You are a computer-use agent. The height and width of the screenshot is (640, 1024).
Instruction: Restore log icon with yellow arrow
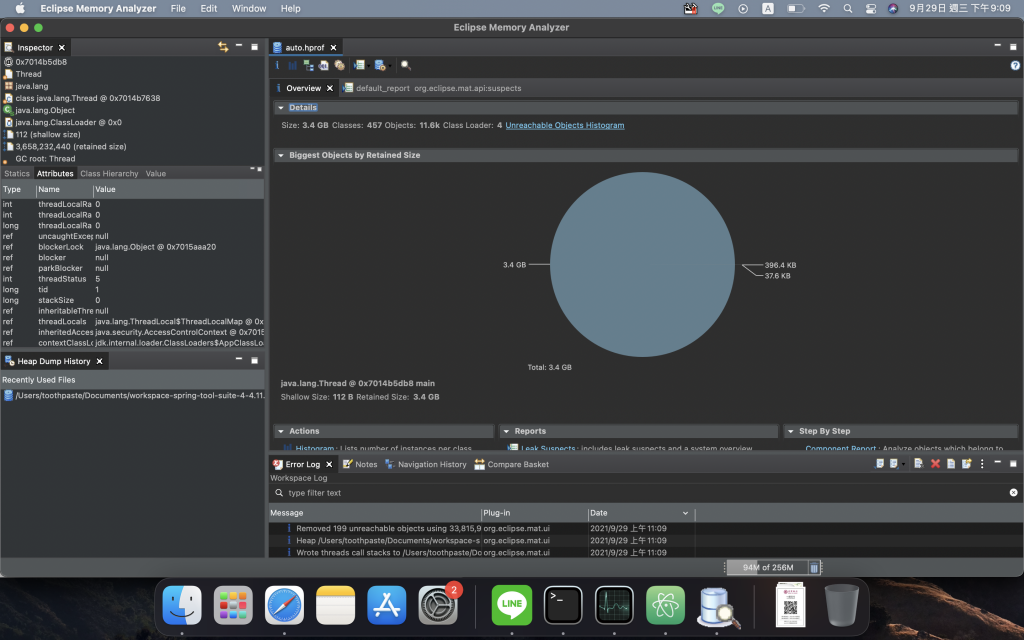coord(967,464)
